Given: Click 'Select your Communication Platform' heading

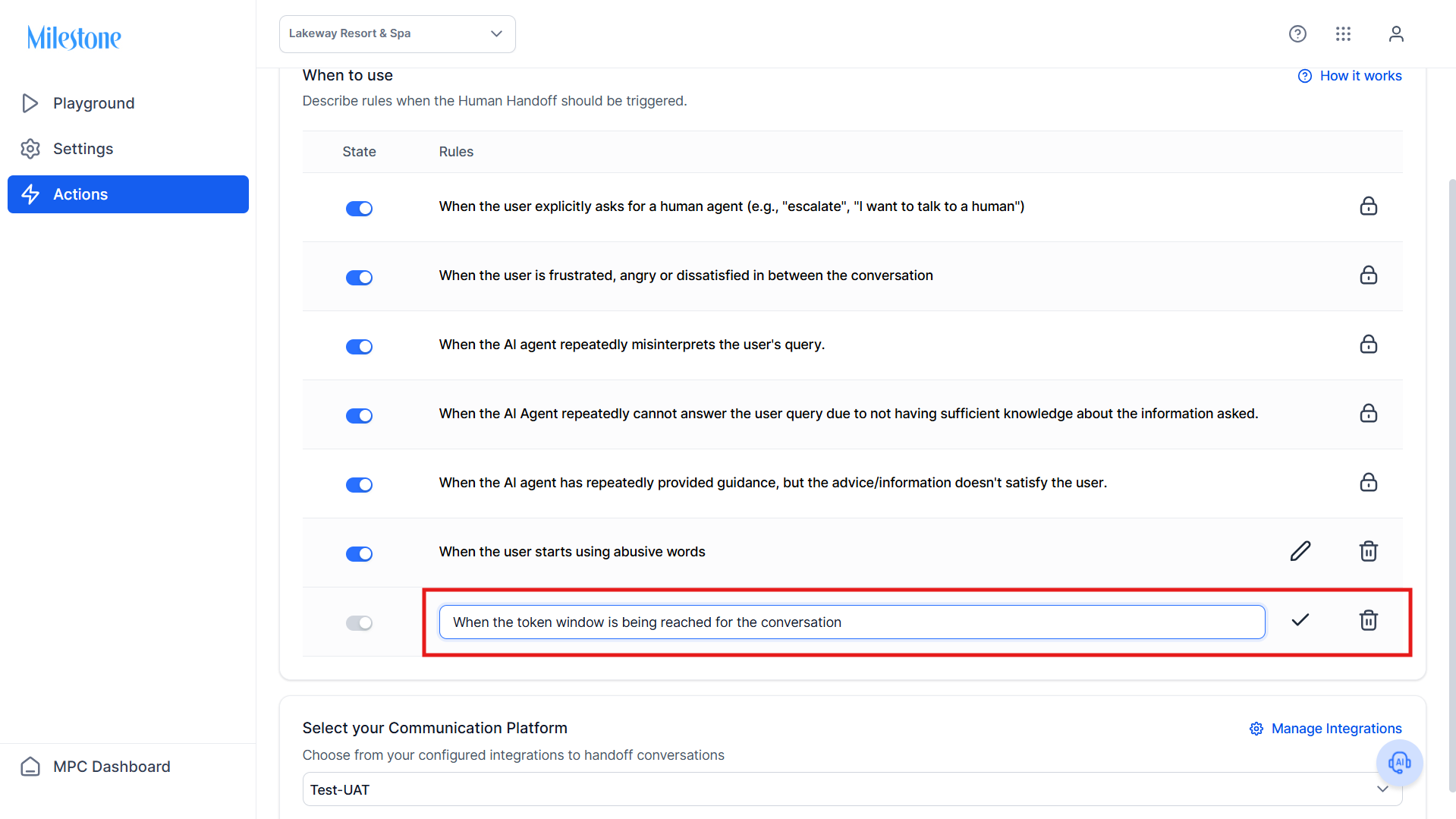Looking at the screenshot, I should click(435, 728).
